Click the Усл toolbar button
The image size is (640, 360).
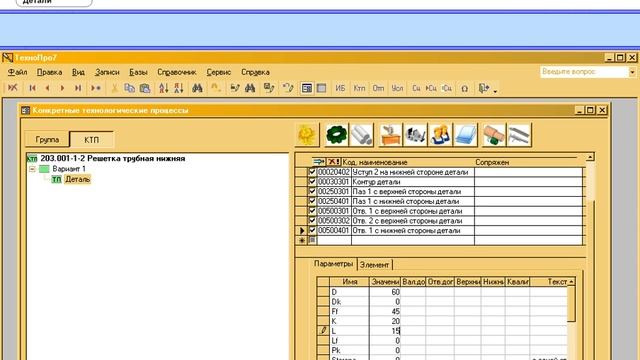[x=397, y=88]
